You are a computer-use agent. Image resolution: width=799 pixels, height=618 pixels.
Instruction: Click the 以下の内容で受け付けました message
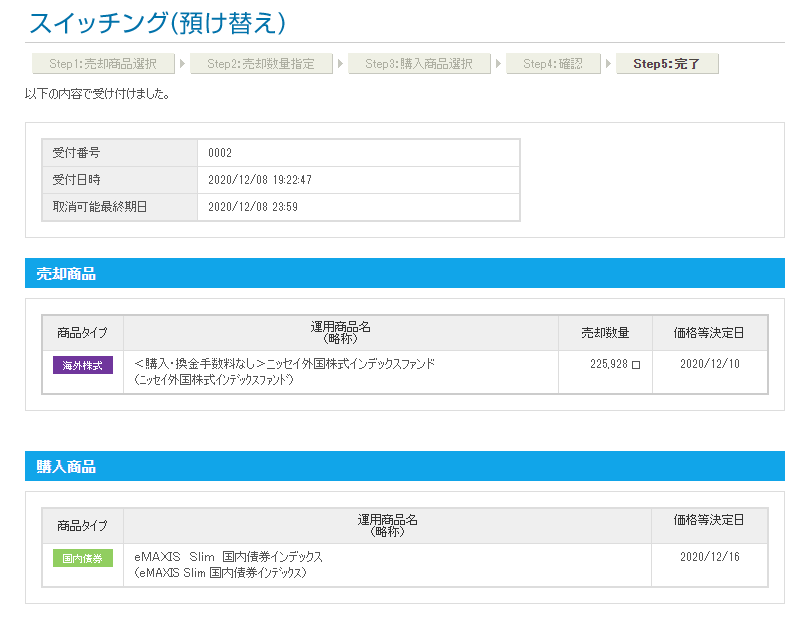[x=97, y=94]
